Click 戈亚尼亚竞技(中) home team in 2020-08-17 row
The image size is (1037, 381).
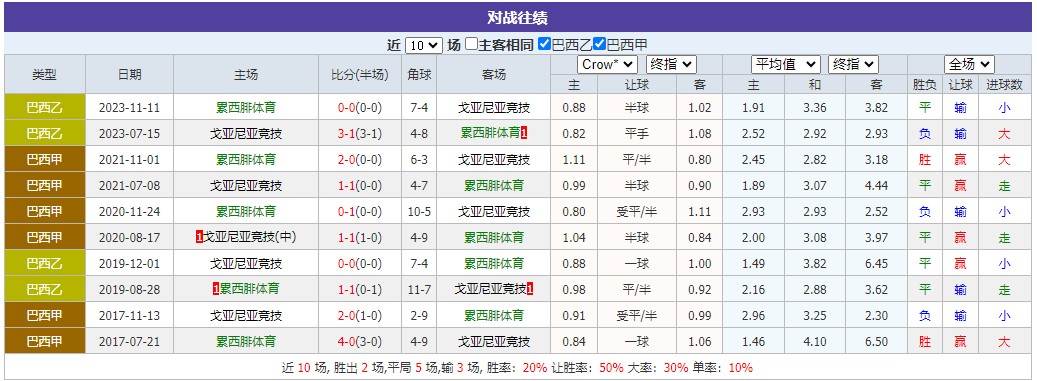click(249, 237)
